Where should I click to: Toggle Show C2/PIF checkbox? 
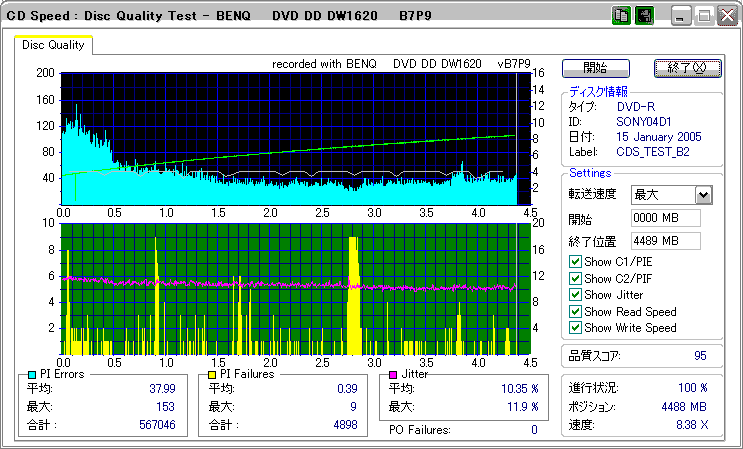click(x=575, y=278)
